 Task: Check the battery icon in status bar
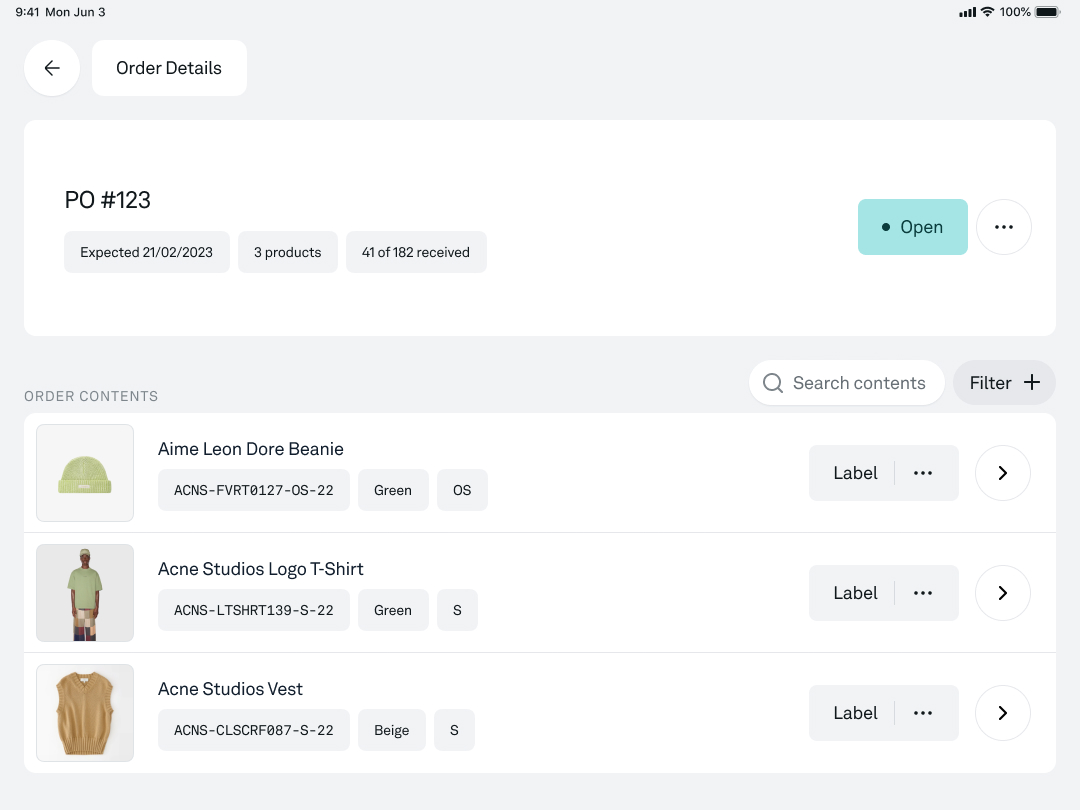click(x=1048, y=12)
